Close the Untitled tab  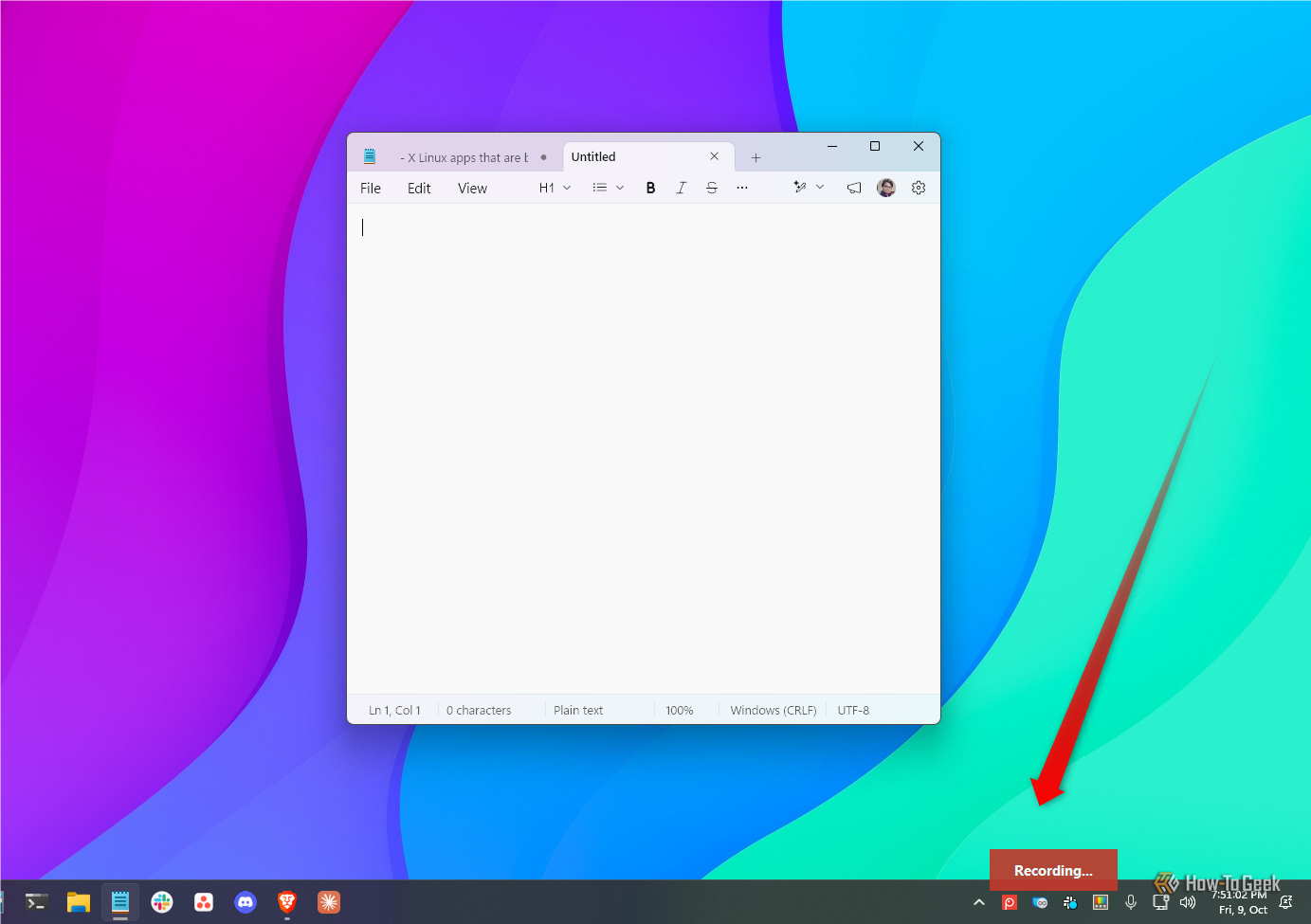click(x=715, y=156)
